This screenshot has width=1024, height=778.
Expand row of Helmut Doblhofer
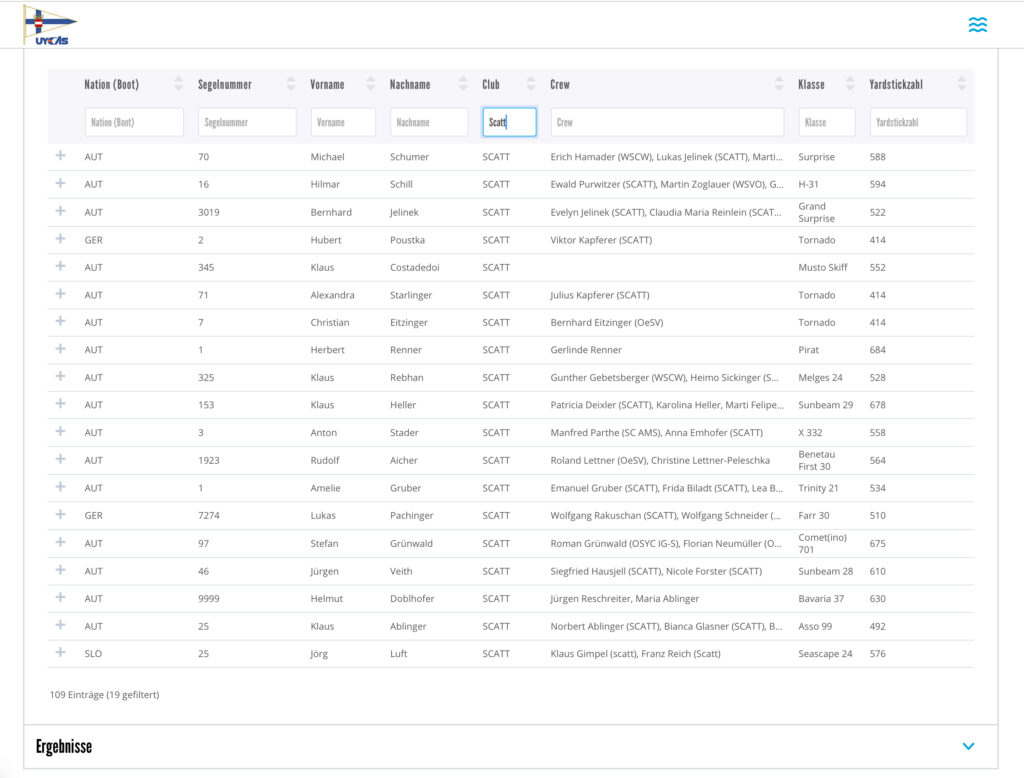61,597
